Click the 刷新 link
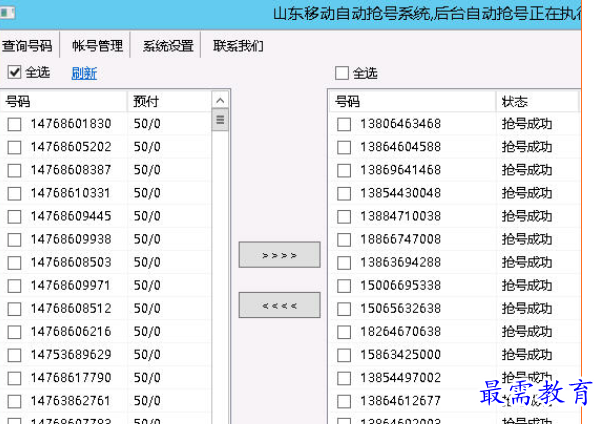 [84, 73]
